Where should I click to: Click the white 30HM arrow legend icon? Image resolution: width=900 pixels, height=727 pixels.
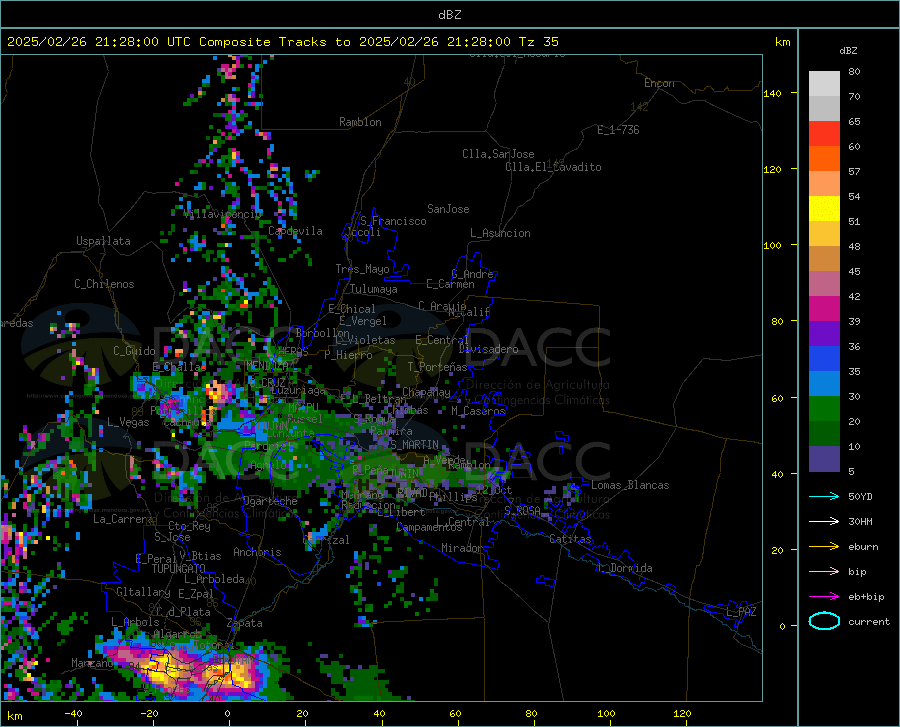click(824, 522)
